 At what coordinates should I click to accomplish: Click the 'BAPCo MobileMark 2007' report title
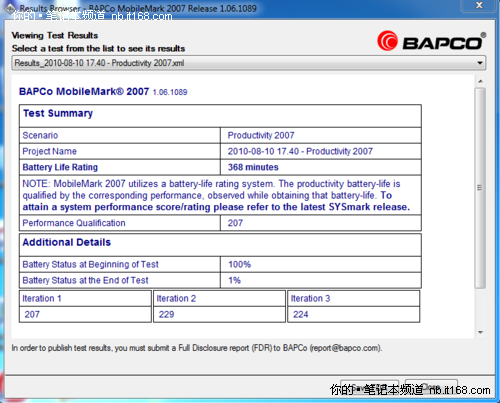coord(84,91)
